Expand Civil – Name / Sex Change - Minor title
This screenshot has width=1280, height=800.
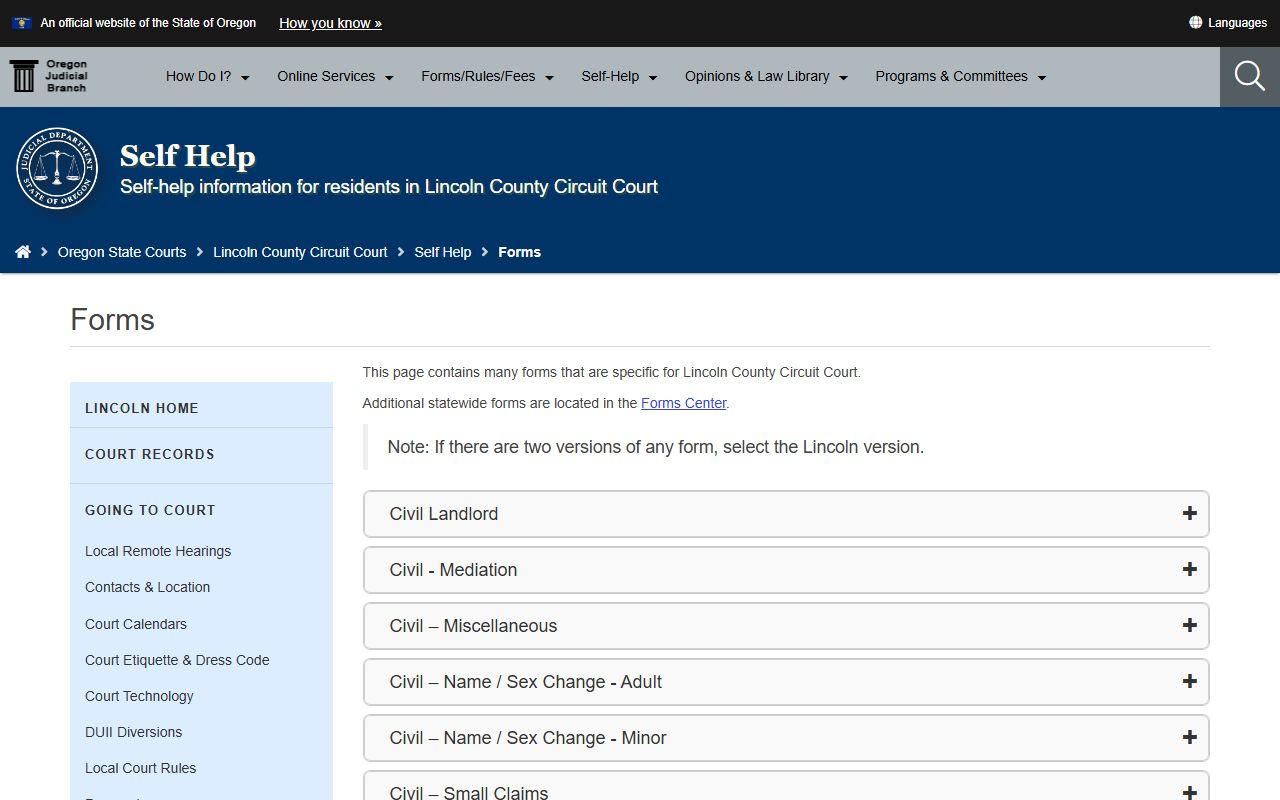click(528, 738)
